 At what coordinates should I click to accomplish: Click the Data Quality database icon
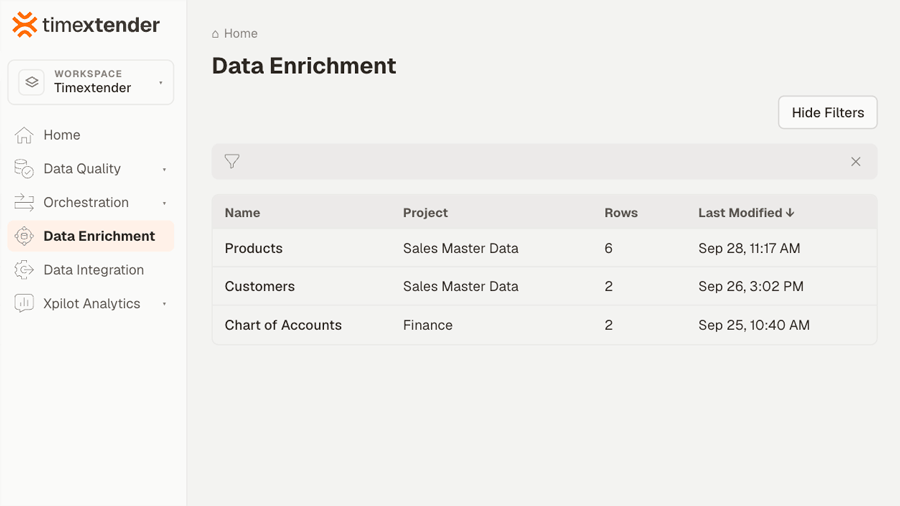(24, 169)
